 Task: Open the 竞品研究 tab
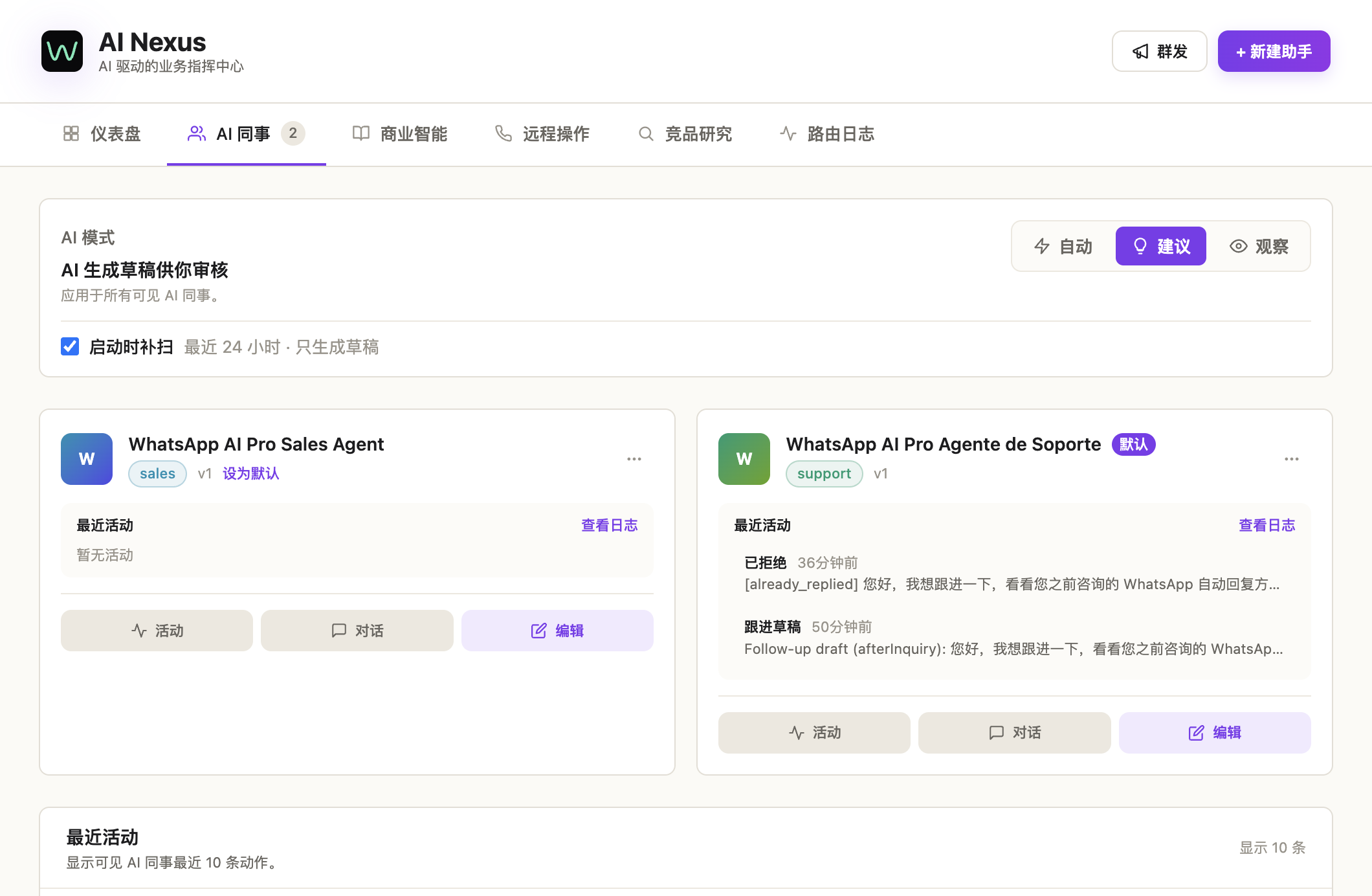[x=685, y=134]
